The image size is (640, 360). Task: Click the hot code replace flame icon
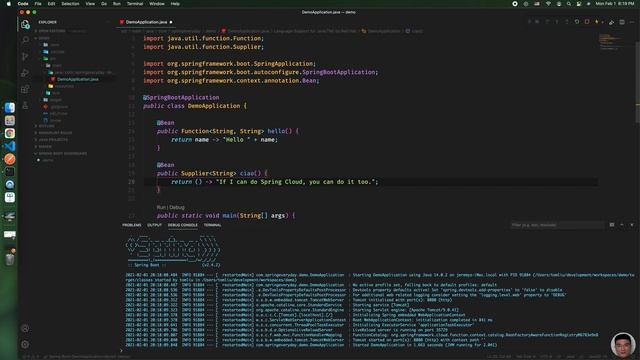click(x=597, y=22)
